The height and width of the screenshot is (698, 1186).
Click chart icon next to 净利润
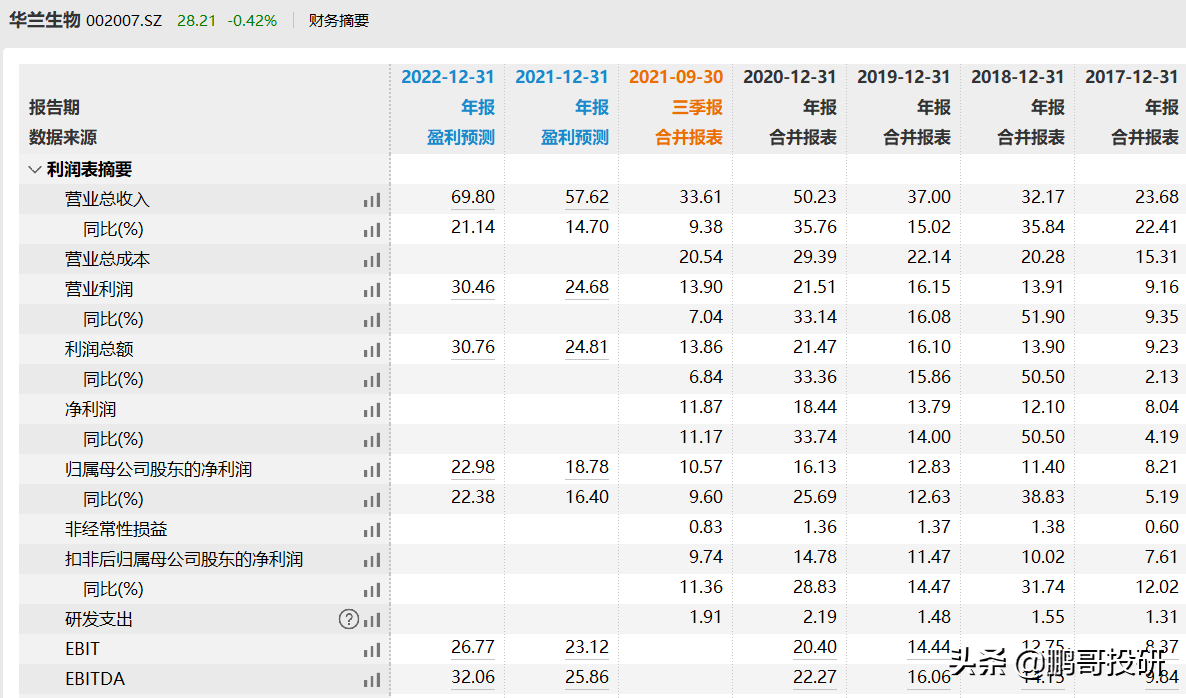tap(371, 411)
